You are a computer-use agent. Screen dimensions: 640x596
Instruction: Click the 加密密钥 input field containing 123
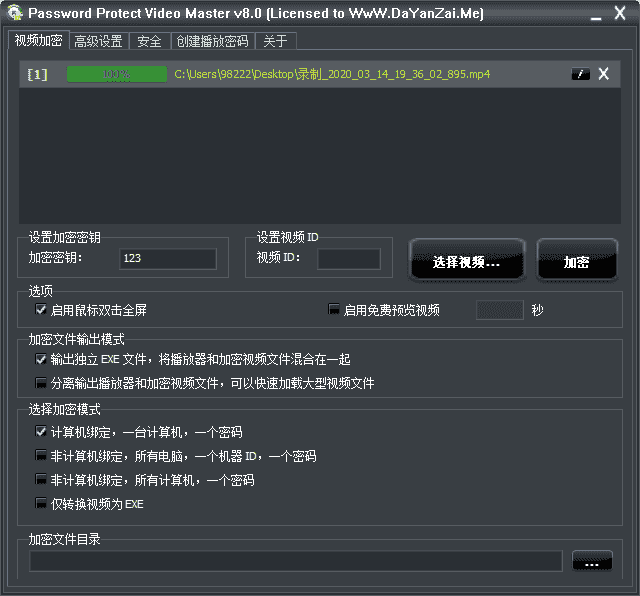pyautogui.click(x=168, y=258)
